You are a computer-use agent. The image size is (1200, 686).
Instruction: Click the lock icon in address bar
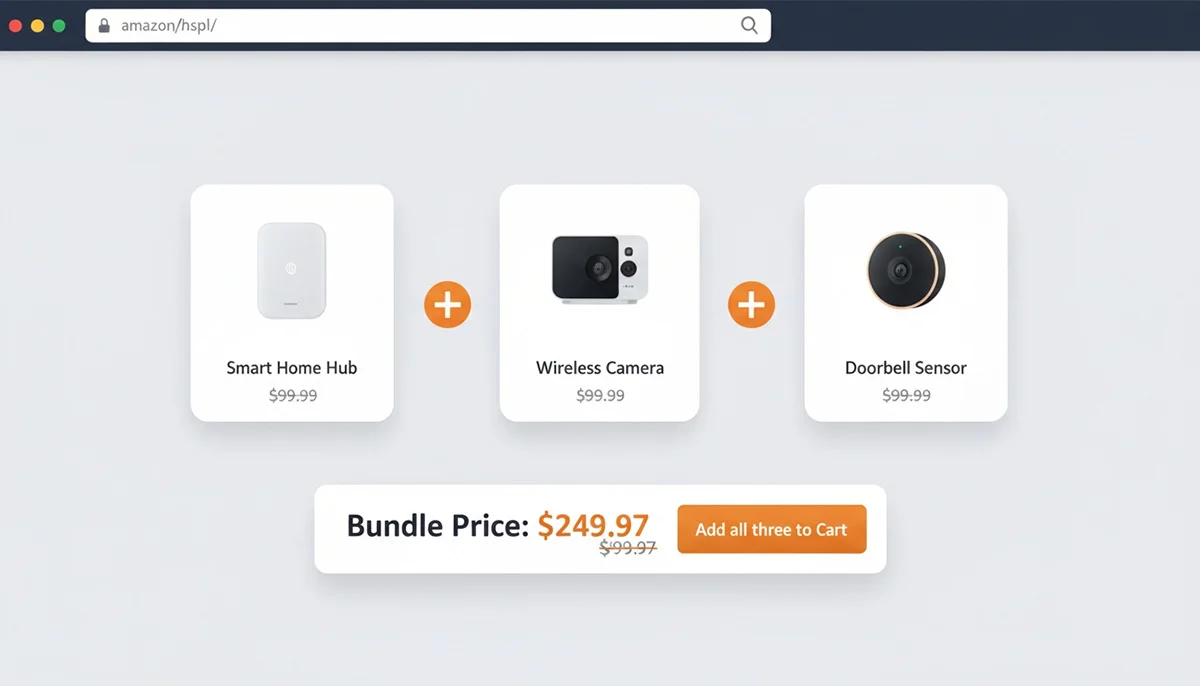tap(104, 26)
